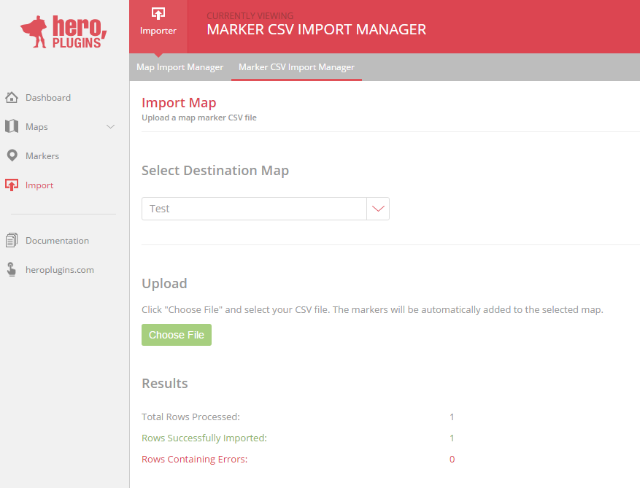Click the Maps menu label

point(37,127)
